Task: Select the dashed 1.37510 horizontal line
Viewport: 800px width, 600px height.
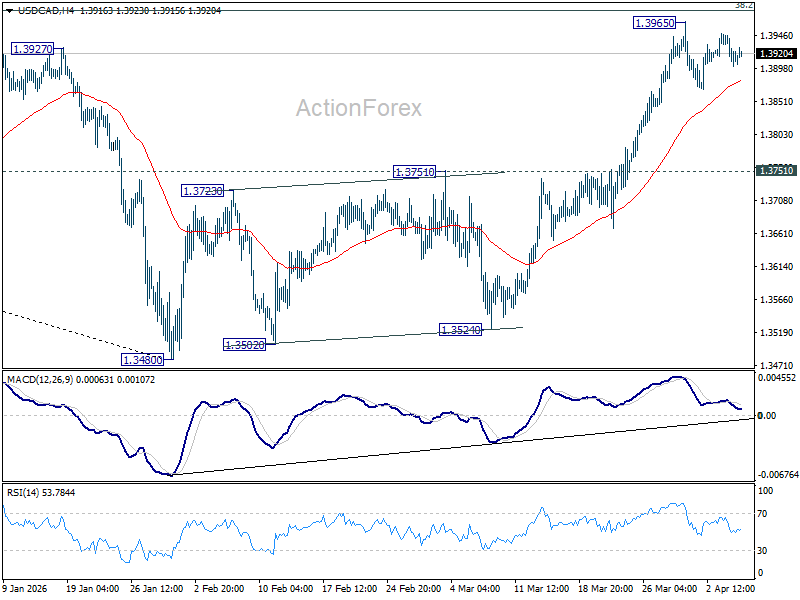Action: (x=378, y=171)
